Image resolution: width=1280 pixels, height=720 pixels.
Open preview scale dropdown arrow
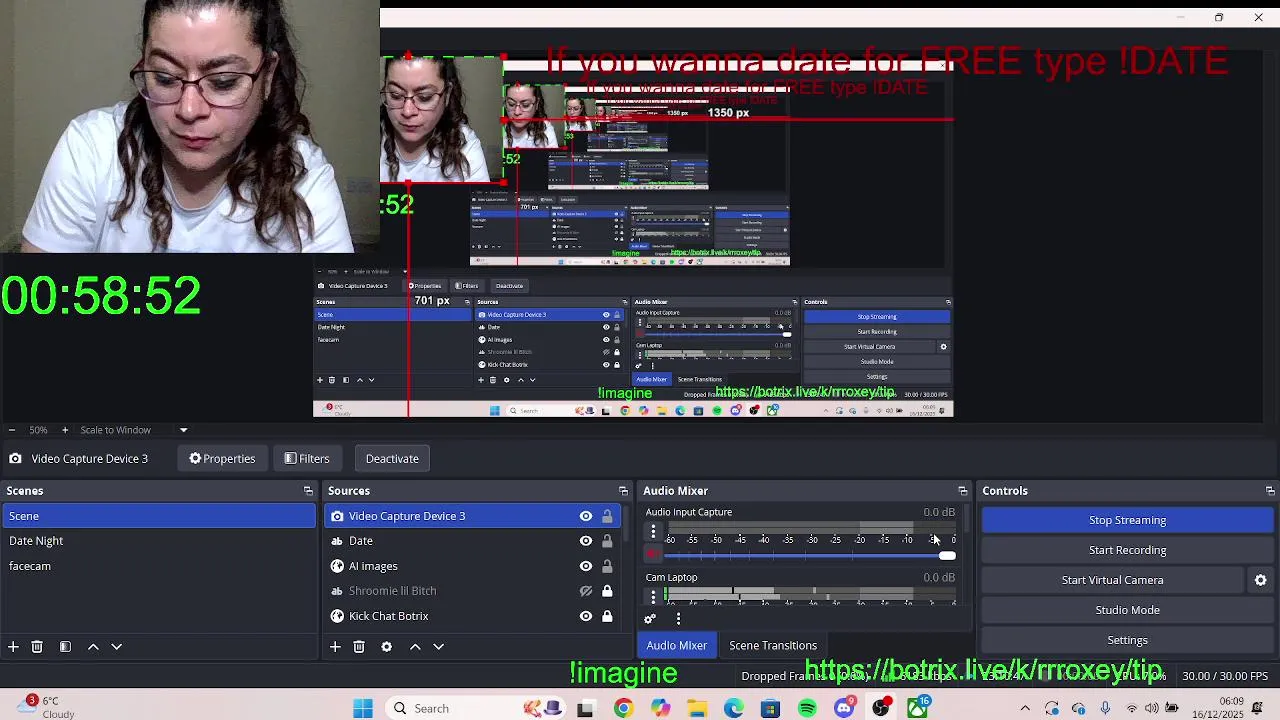click(183, 430)
